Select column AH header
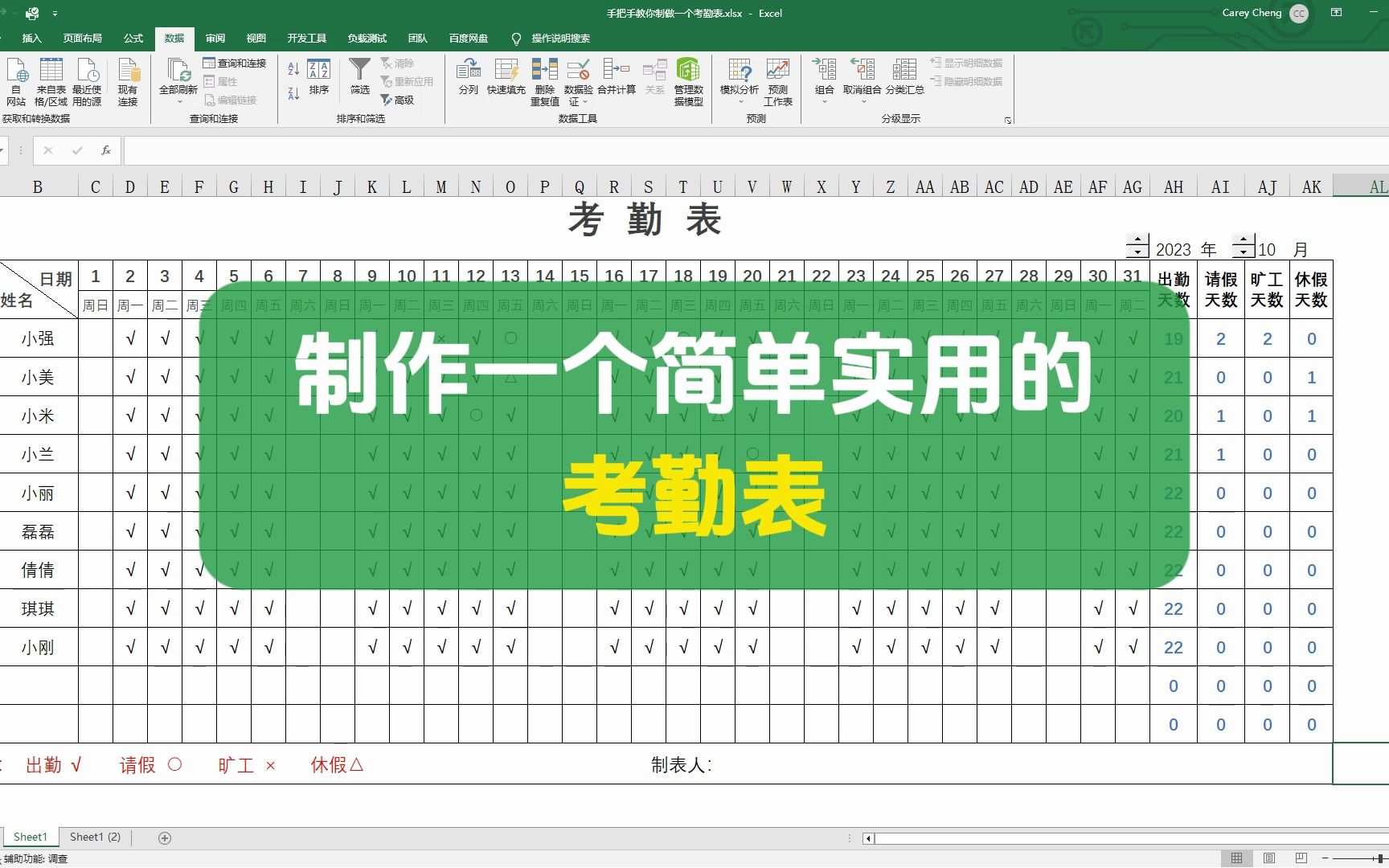This screenshot has width=1389, height=868. 1174,187
